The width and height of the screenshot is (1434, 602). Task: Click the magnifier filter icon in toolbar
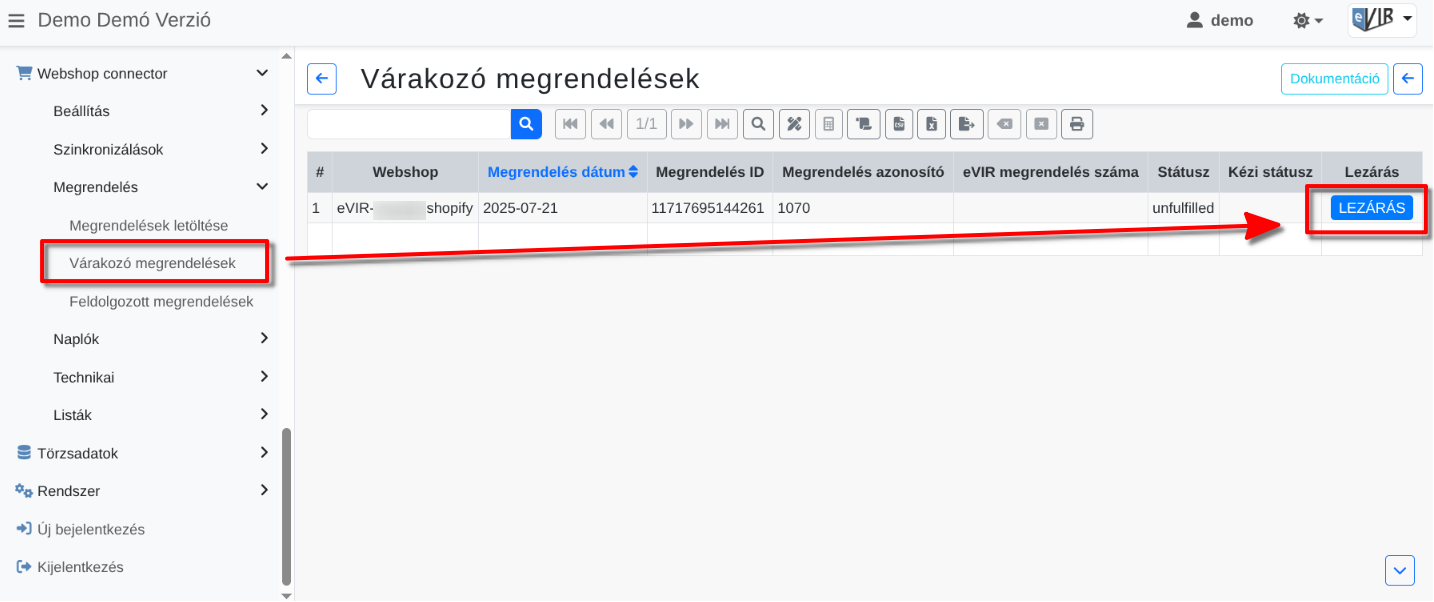tap(759, 124)
